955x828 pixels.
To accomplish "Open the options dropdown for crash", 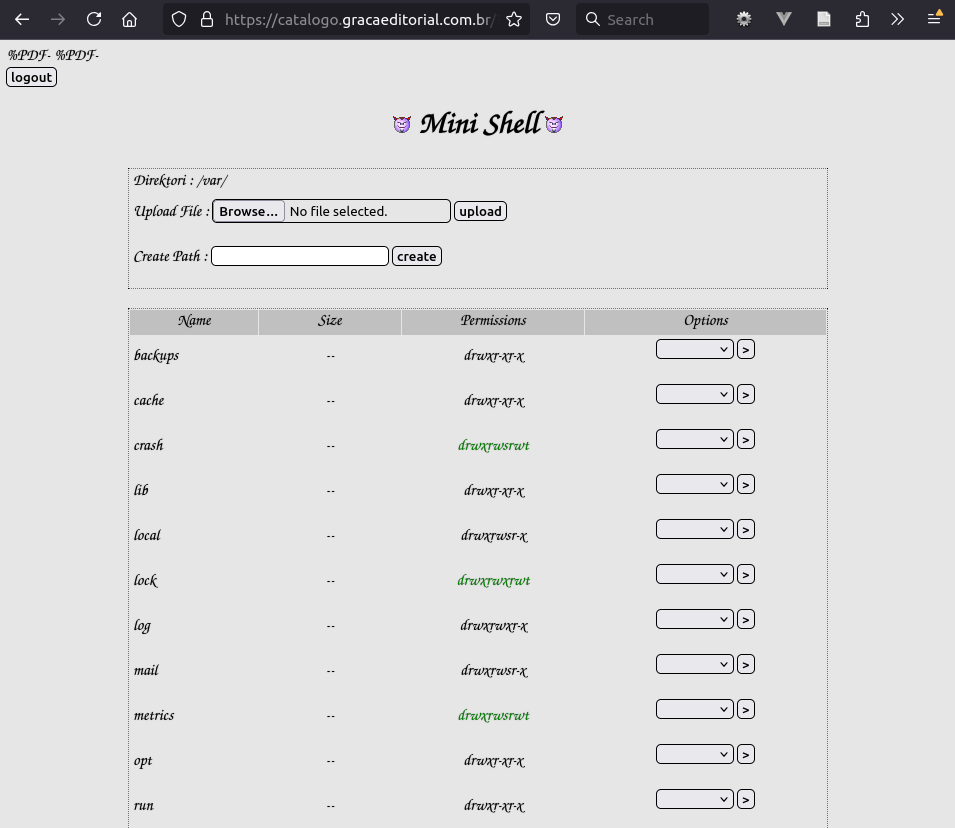I will tap(694, 439).
